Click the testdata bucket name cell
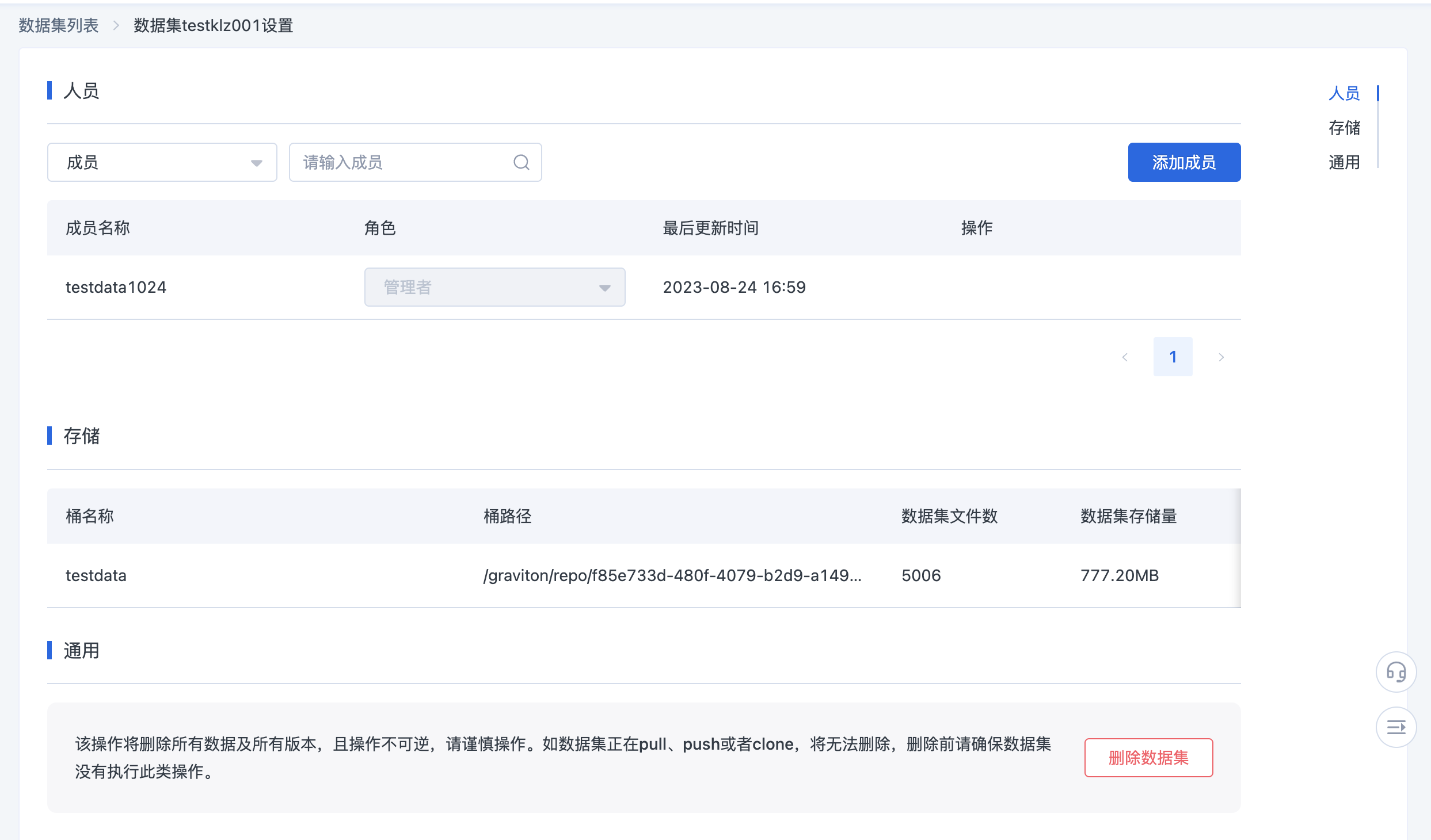This screenshot has width=1431, height=840. pos(96,575)
